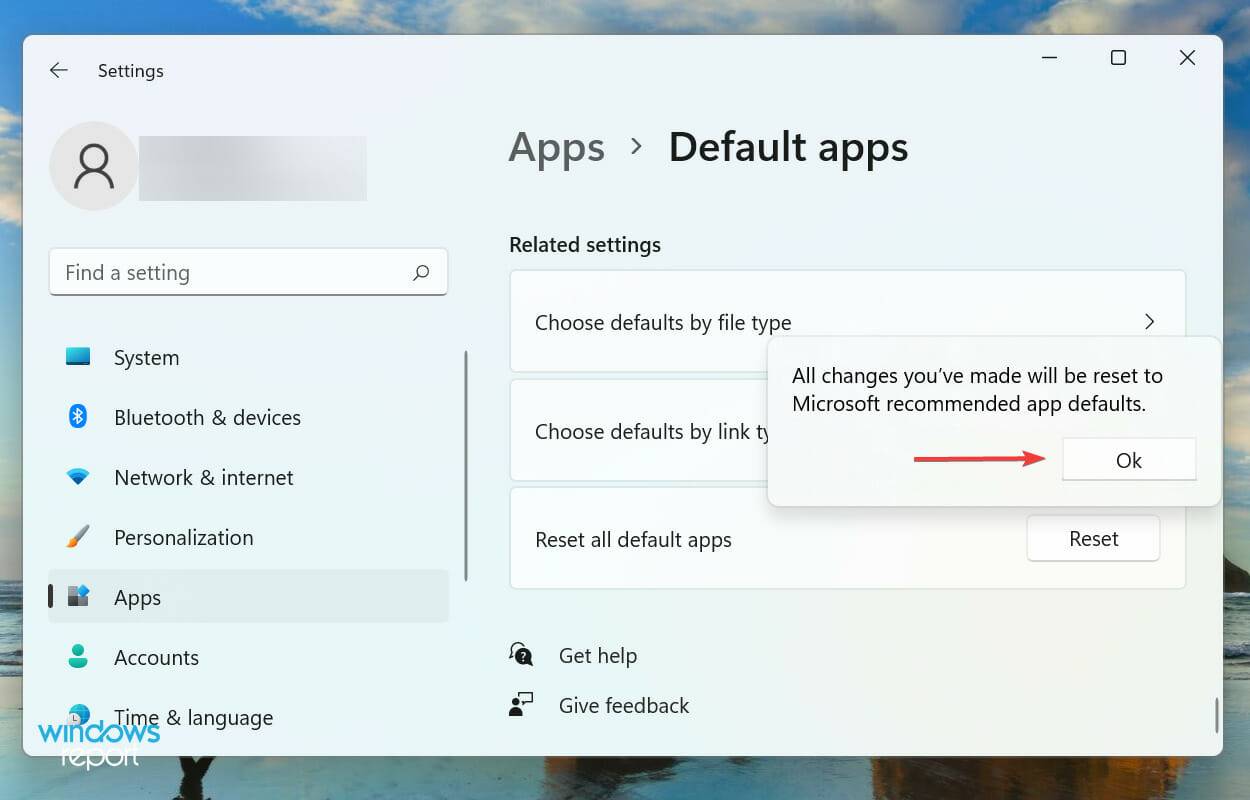This screenshot has width=1250, height=800.
Task: Select the System icon in the sidebar
Action: [x=78, y=357]
